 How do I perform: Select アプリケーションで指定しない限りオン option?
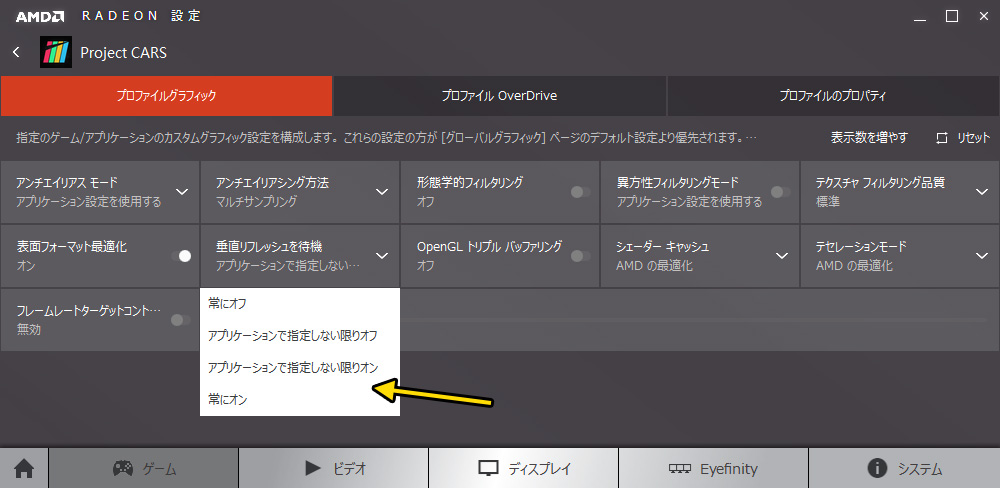coord(300,367)
